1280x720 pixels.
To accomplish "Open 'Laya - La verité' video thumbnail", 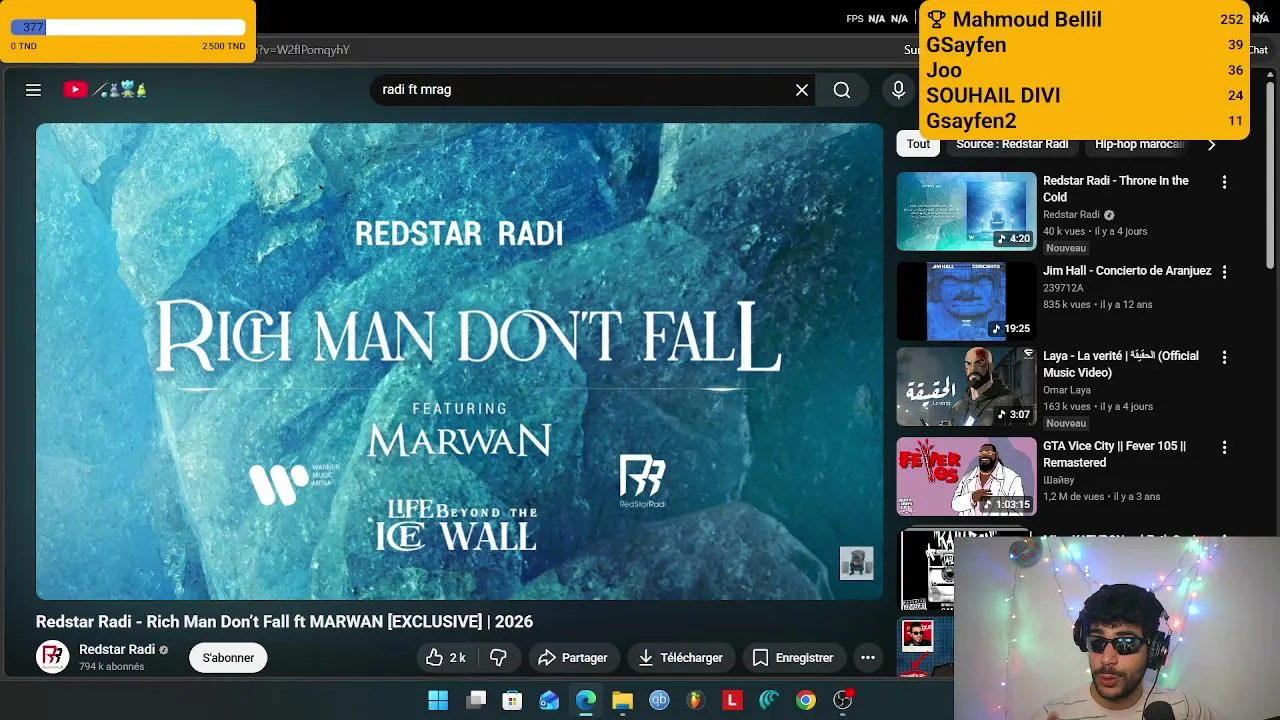I will (x=966, y=387).
